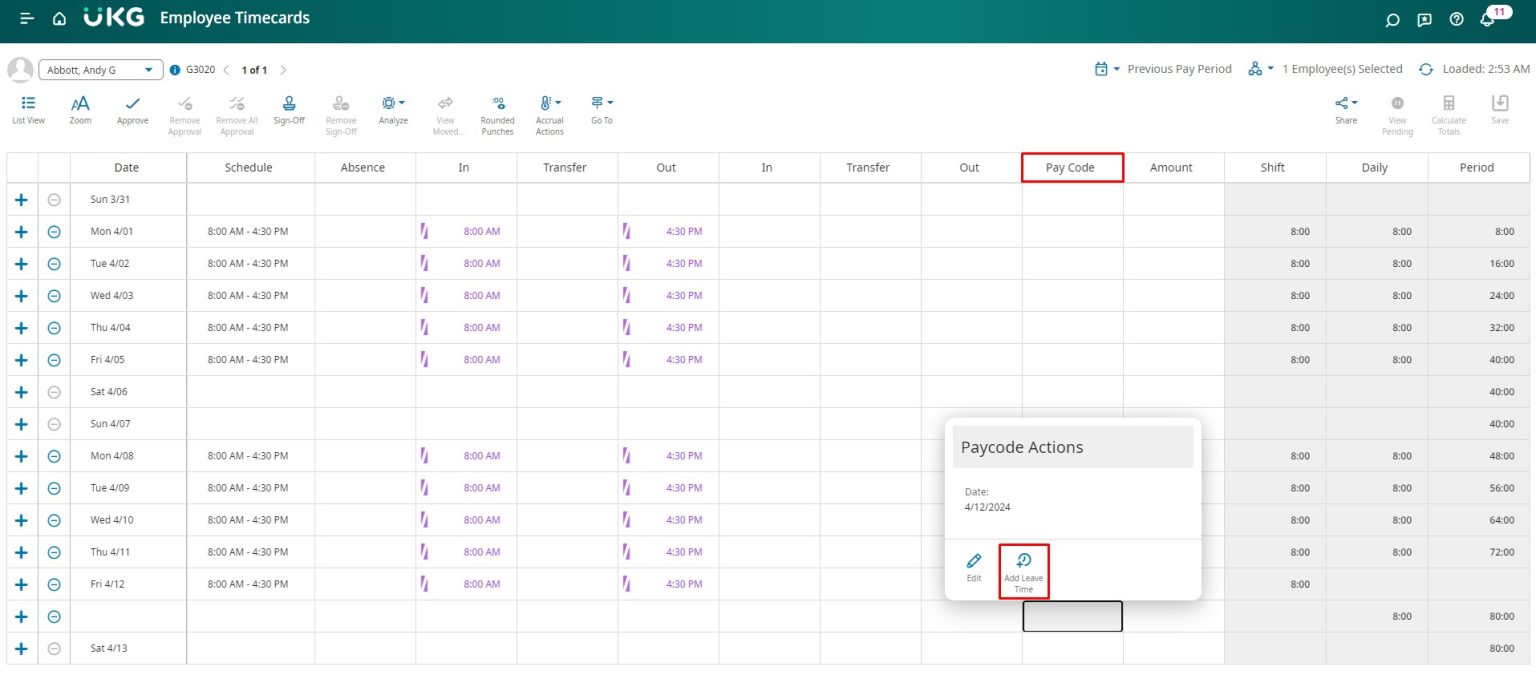1536x687 pixels.
Task: Open the employee selector showing Abbott, Andy G
Action: coord(100,69)
